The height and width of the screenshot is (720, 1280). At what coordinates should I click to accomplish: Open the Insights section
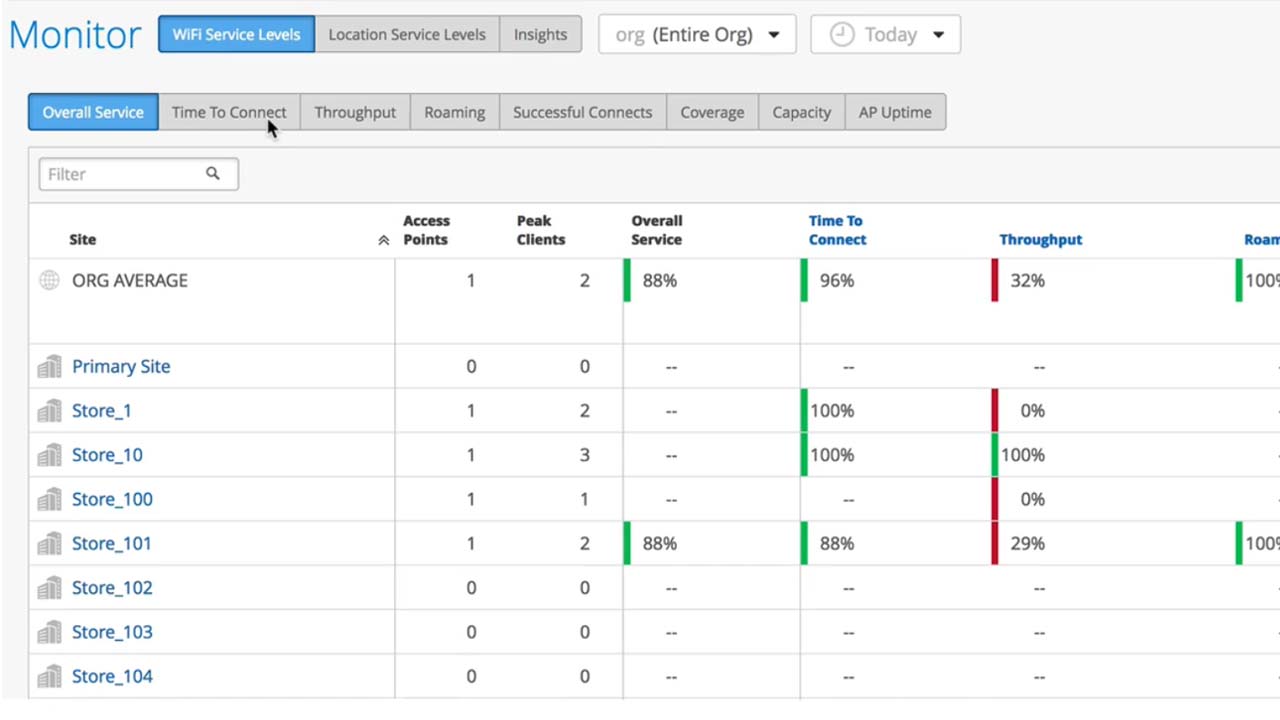(540, 34)
